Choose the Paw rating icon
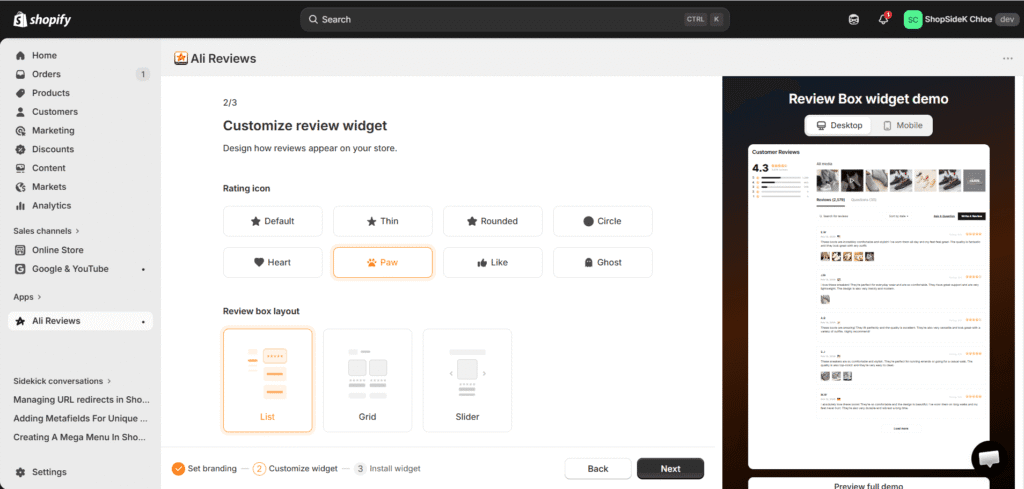1024x489 pixels. coord(383,262)
